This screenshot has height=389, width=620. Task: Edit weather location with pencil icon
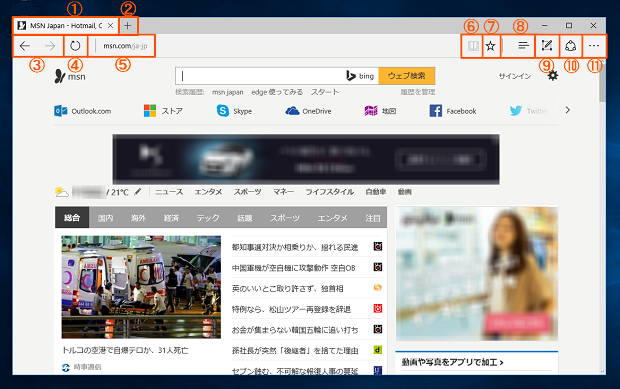138,192
